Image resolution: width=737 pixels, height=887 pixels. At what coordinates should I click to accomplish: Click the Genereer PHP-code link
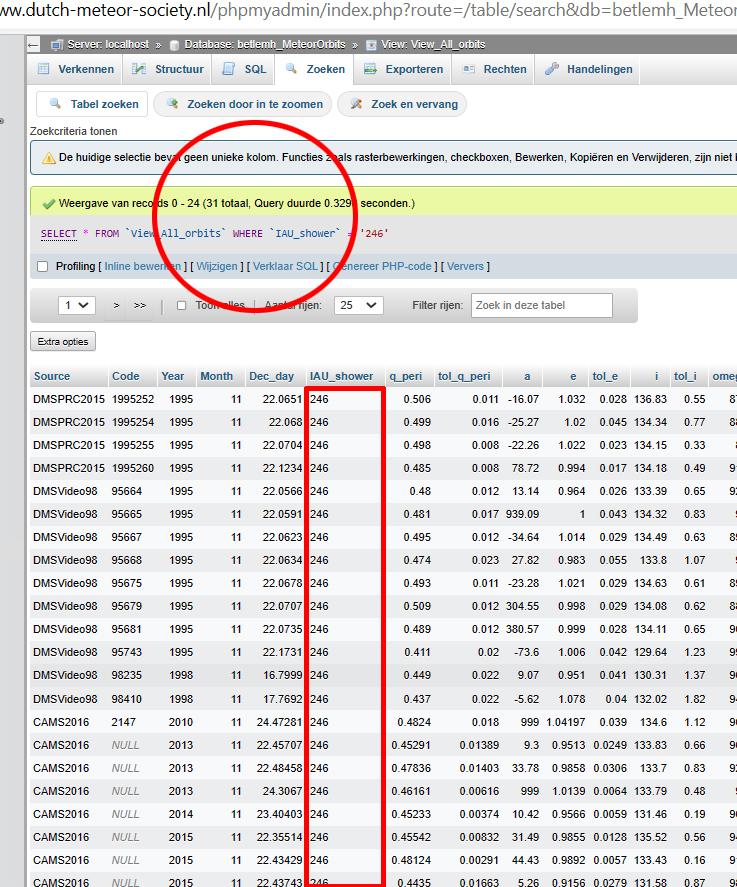[382, 266]
